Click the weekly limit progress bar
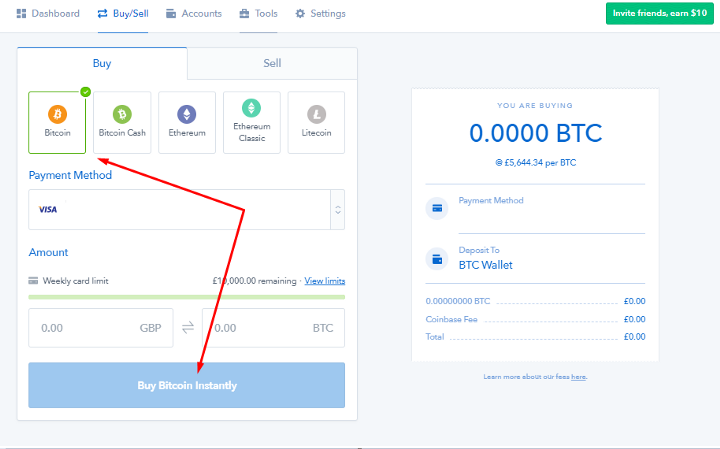Viewport: 720px width, 449px height. click(x=186, y=297)
